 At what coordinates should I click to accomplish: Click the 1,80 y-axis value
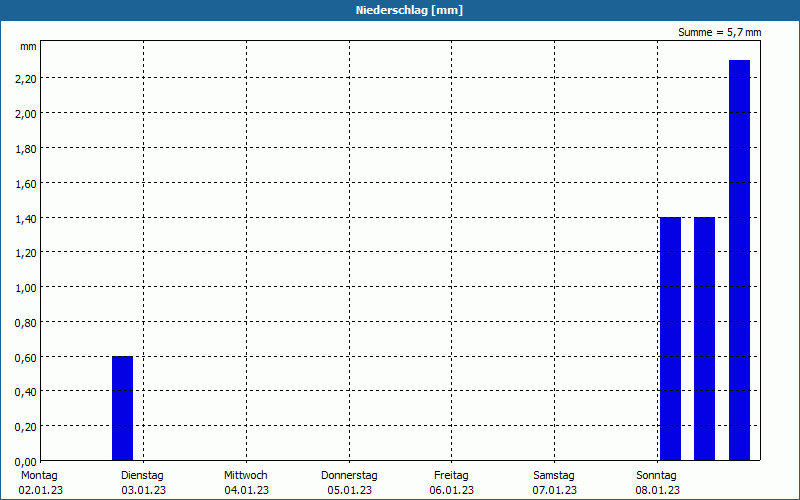click(26, 148)
